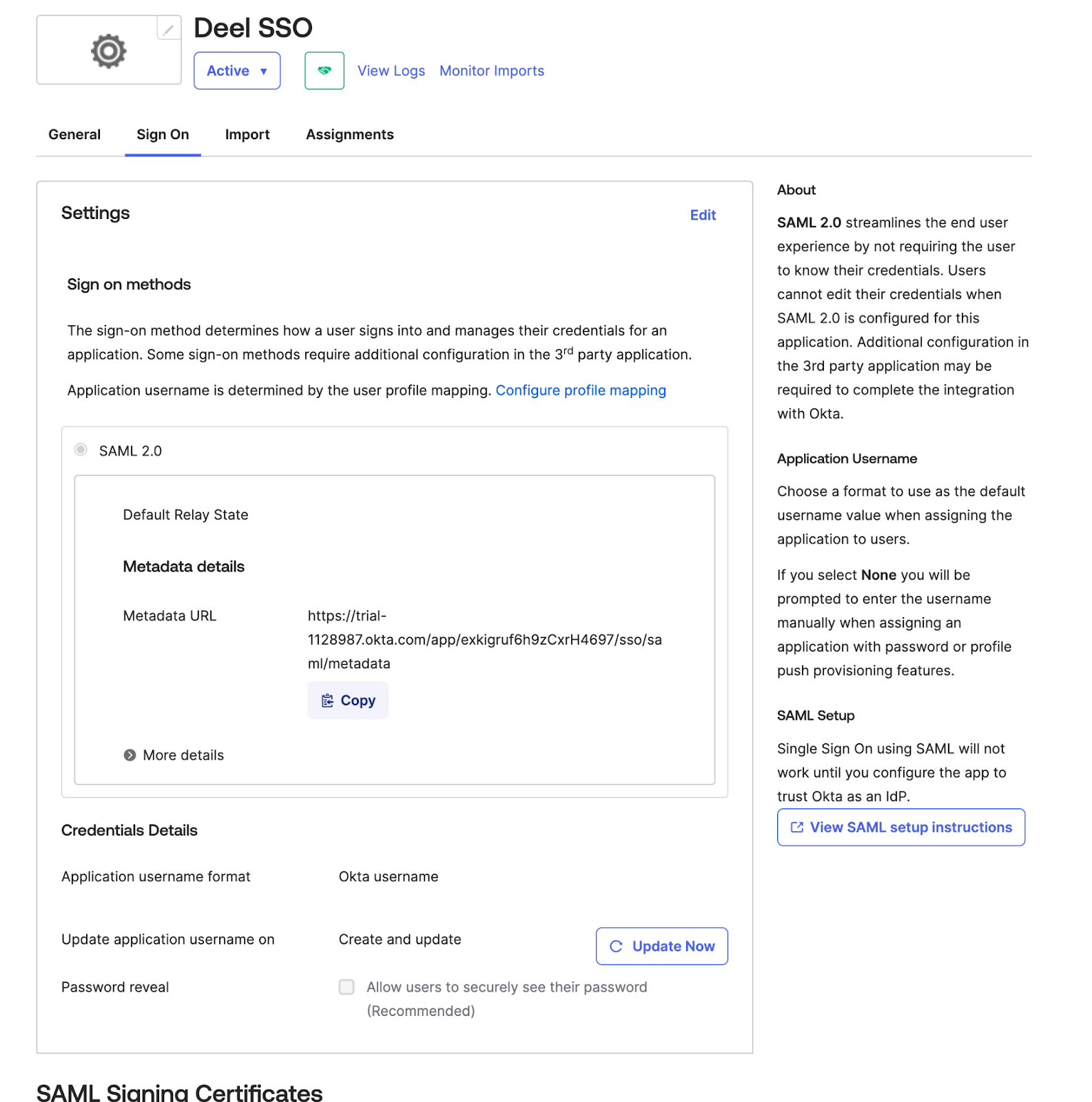Click the Default Relay State label
This screenshot has height=1102, width=1092.
pyautogui.click(x=185, y=515)
